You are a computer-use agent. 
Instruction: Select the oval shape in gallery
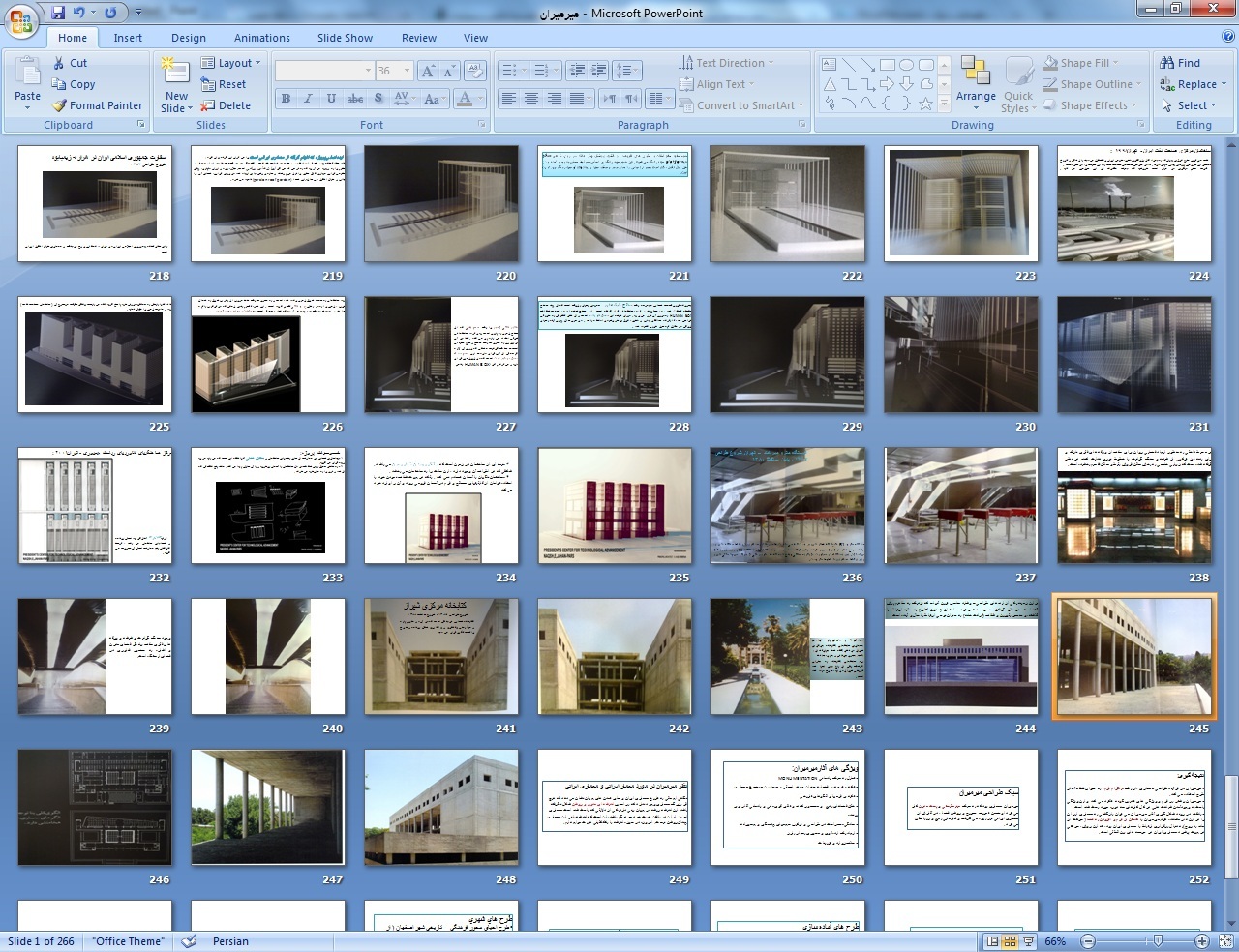pos(906,65)
